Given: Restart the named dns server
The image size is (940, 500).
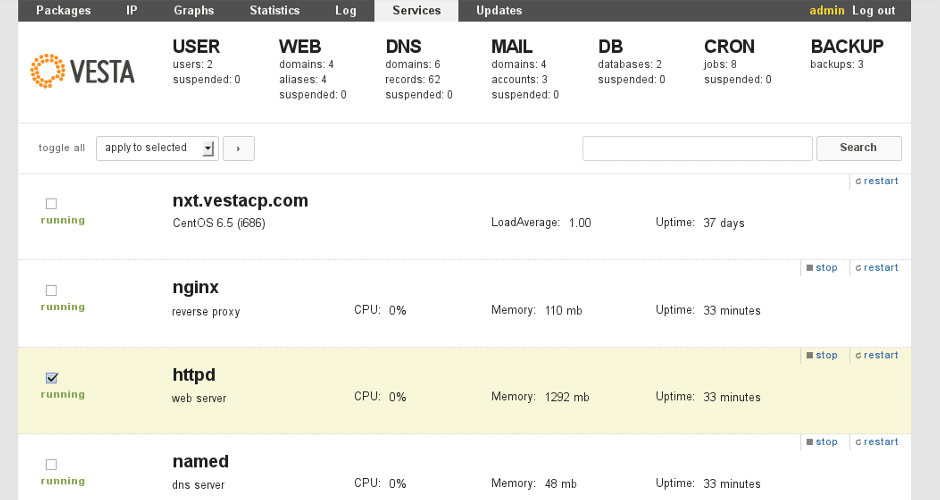Looking at the screenshot, I should click(x=876, y=442).
